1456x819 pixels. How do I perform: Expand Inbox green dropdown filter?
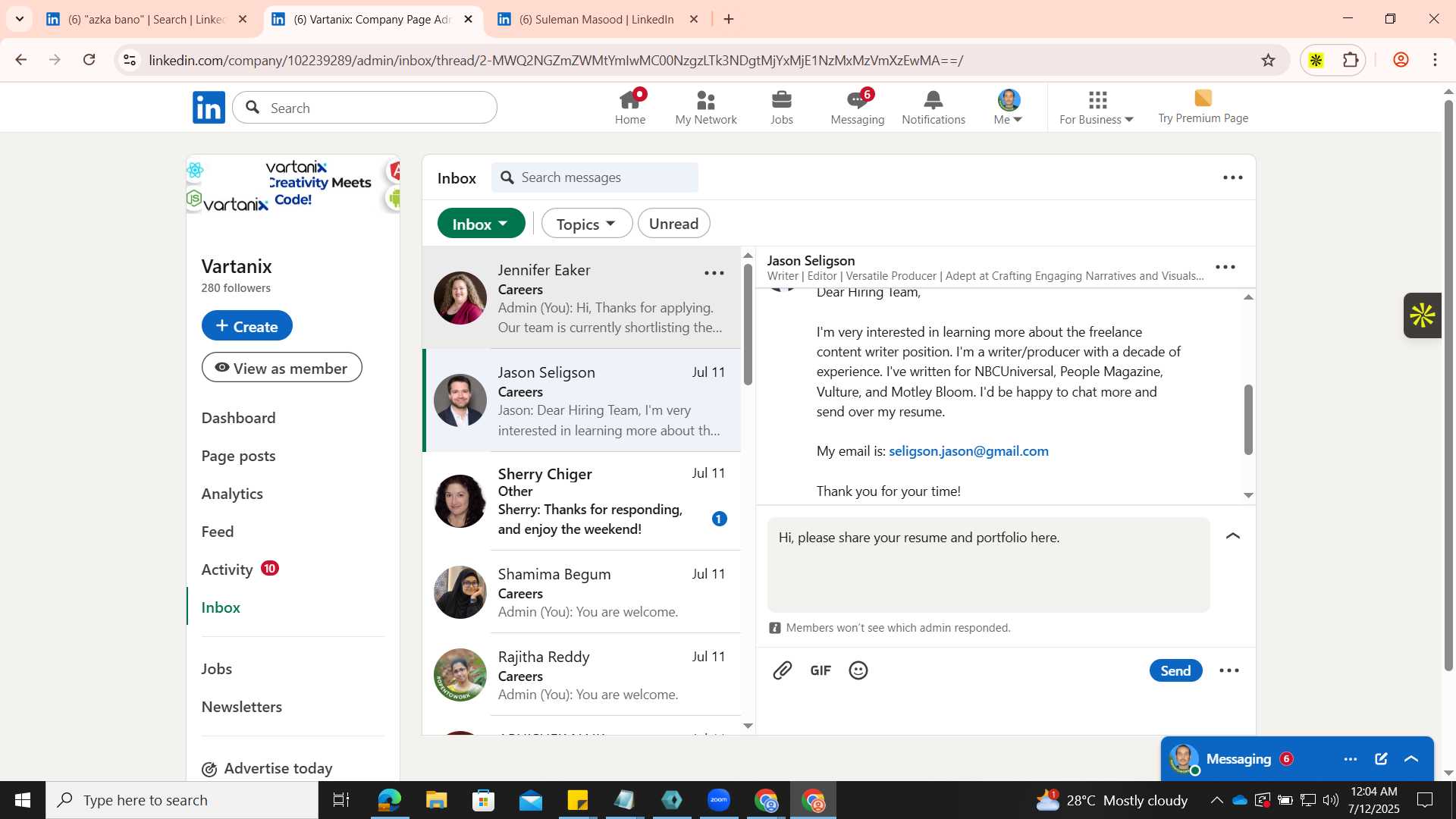481,224
